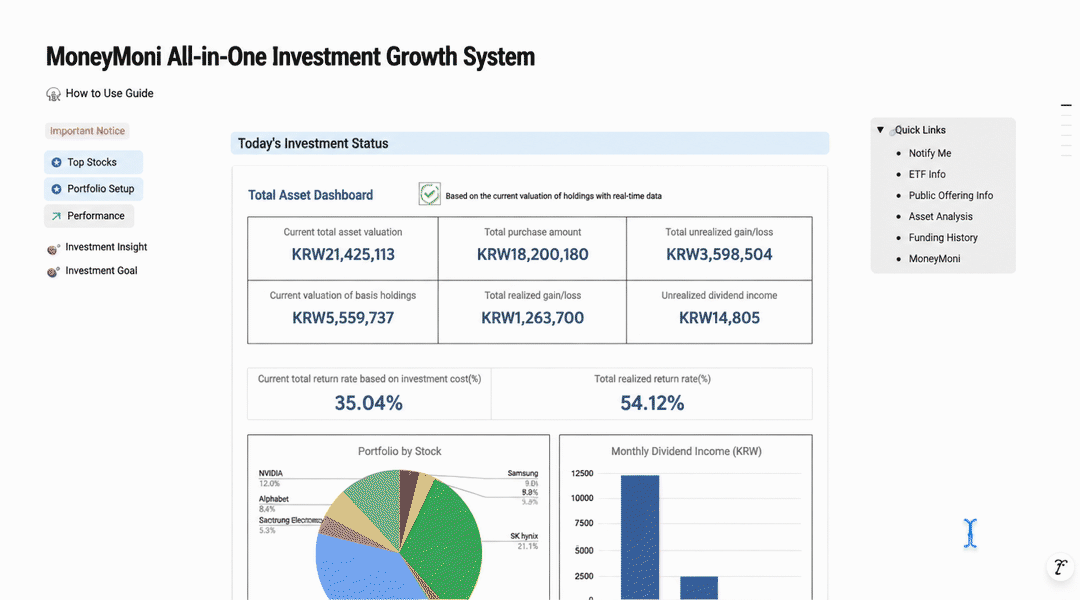Click the Performance arrow icon
The width and height of the screenshot is (1080, 600).
tap(56, 216)
